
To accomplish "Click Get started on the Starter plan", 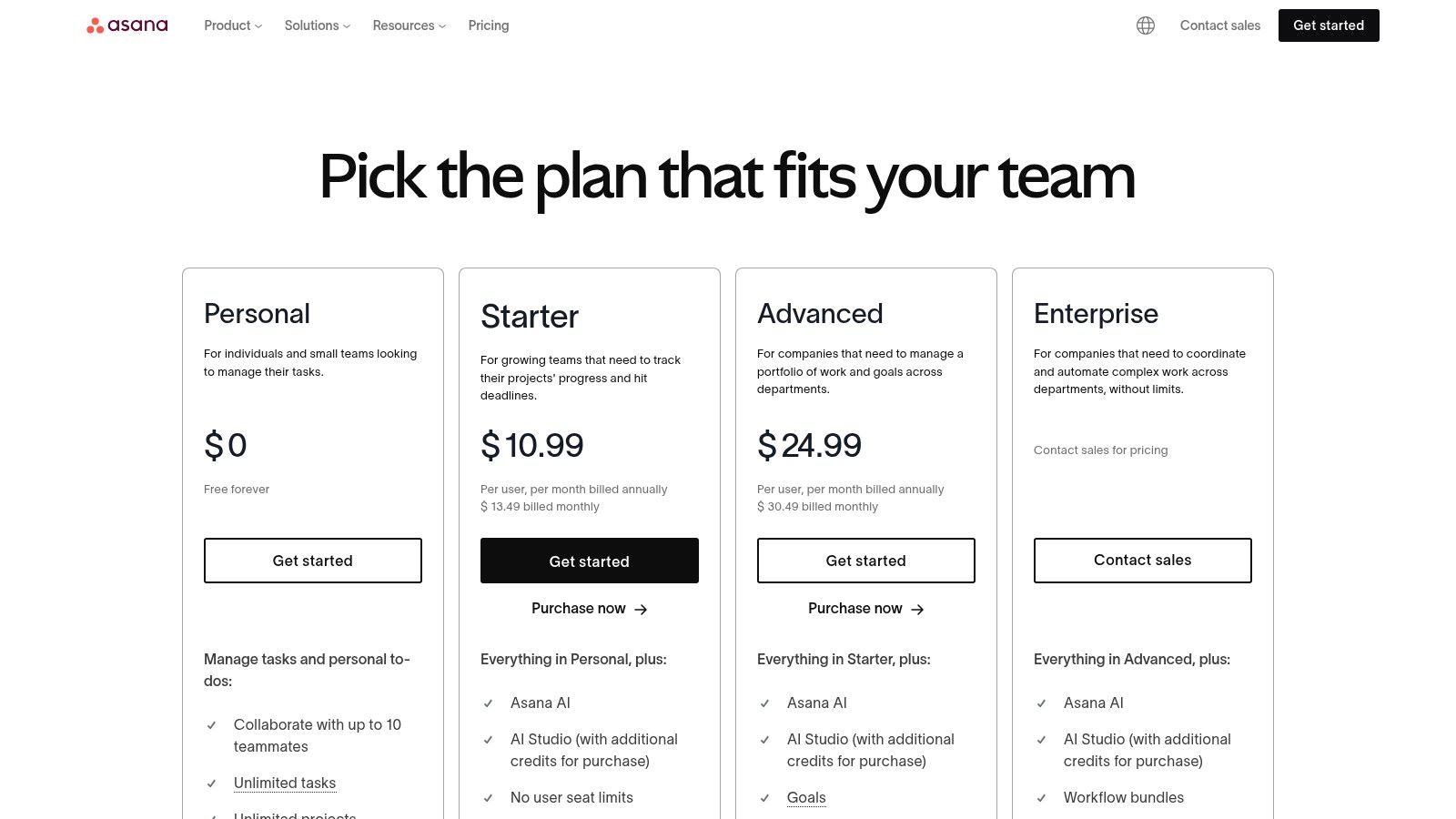I will coord(589,561).
